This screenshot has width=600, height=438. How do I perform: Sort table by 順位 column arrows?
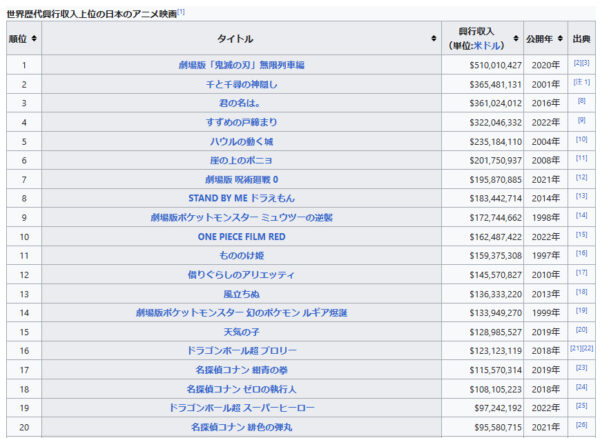click(x=34, y=38)
